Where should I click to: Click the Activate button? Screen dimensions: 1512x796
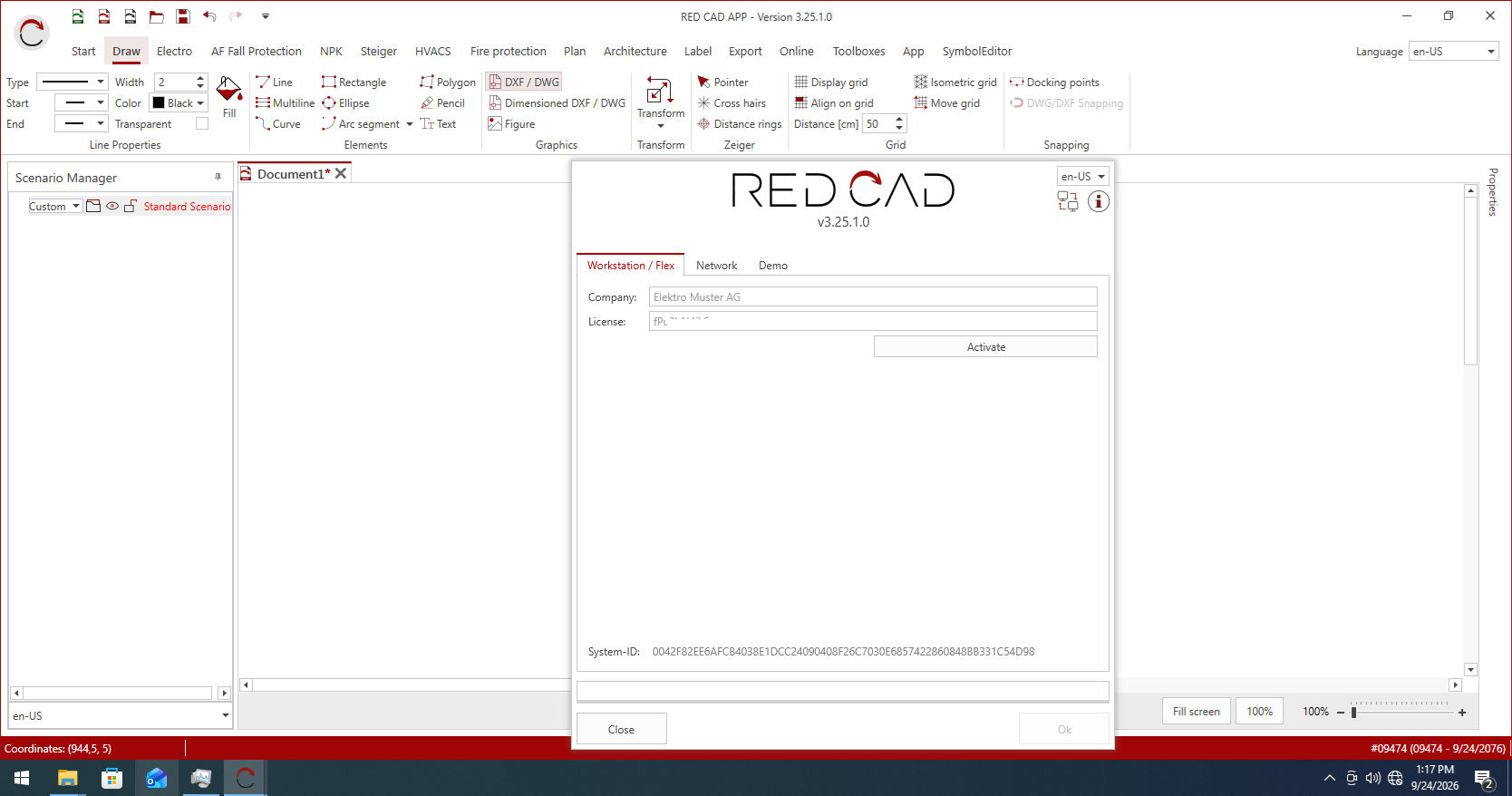tap(985, 346)
